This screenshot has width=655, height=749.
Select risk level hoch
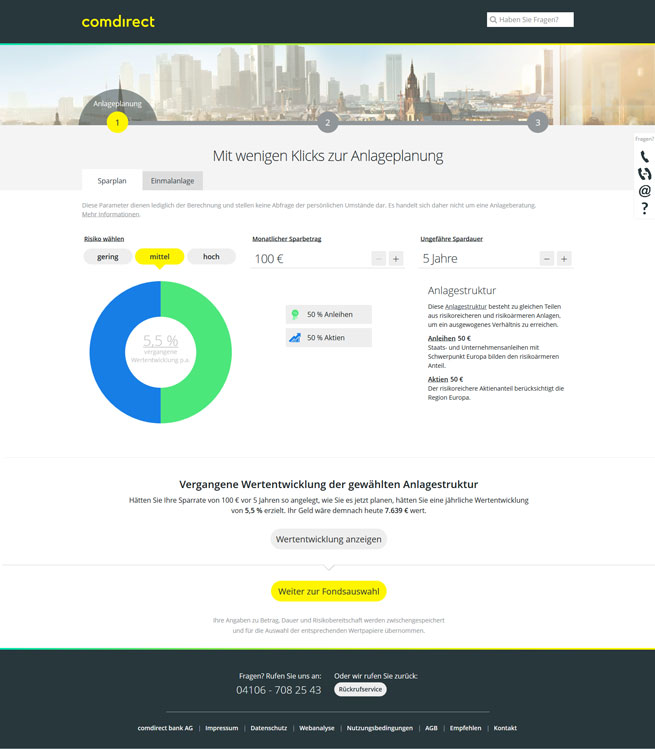211,257
